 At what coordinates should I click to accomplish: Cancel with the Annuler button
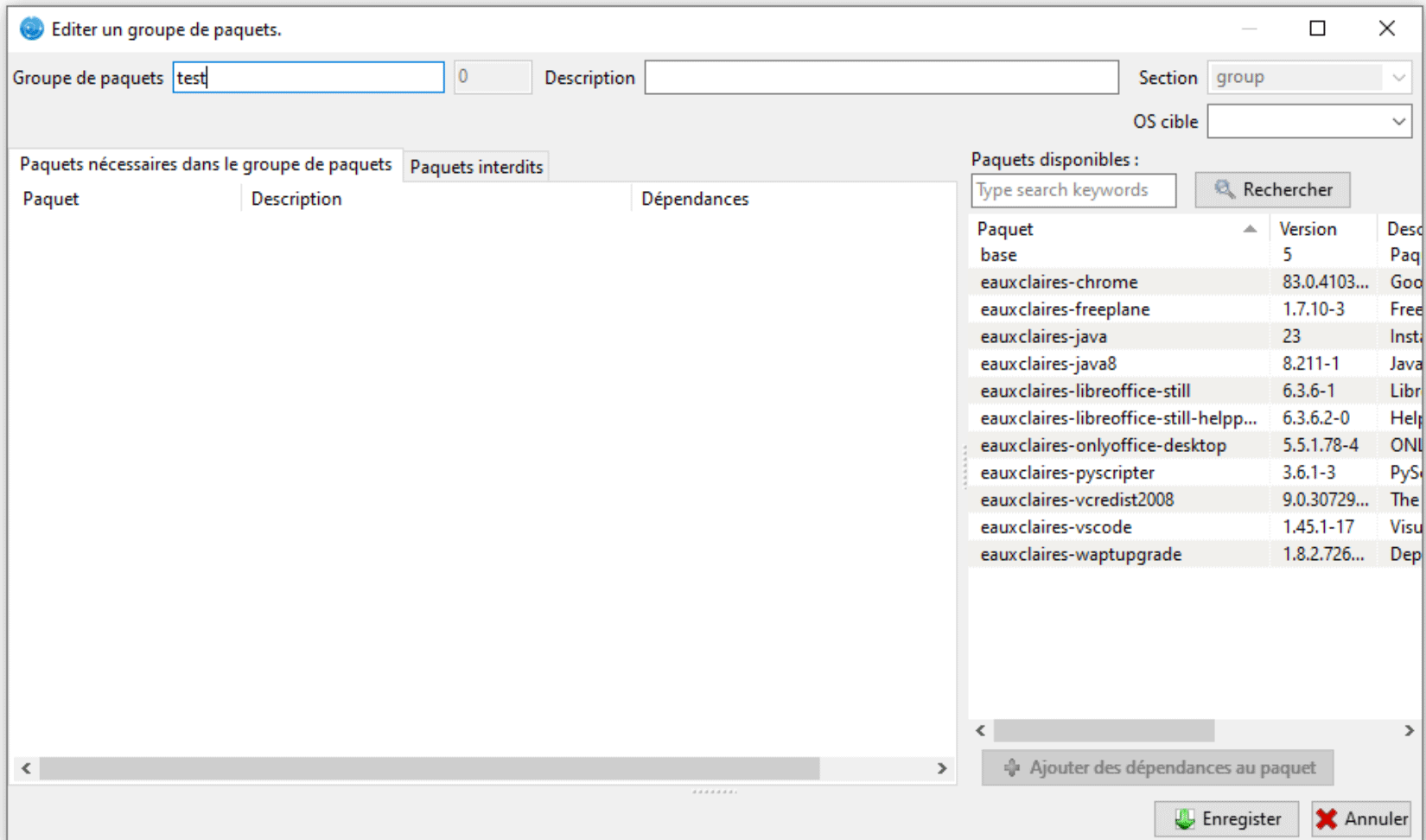point(1361,818)
